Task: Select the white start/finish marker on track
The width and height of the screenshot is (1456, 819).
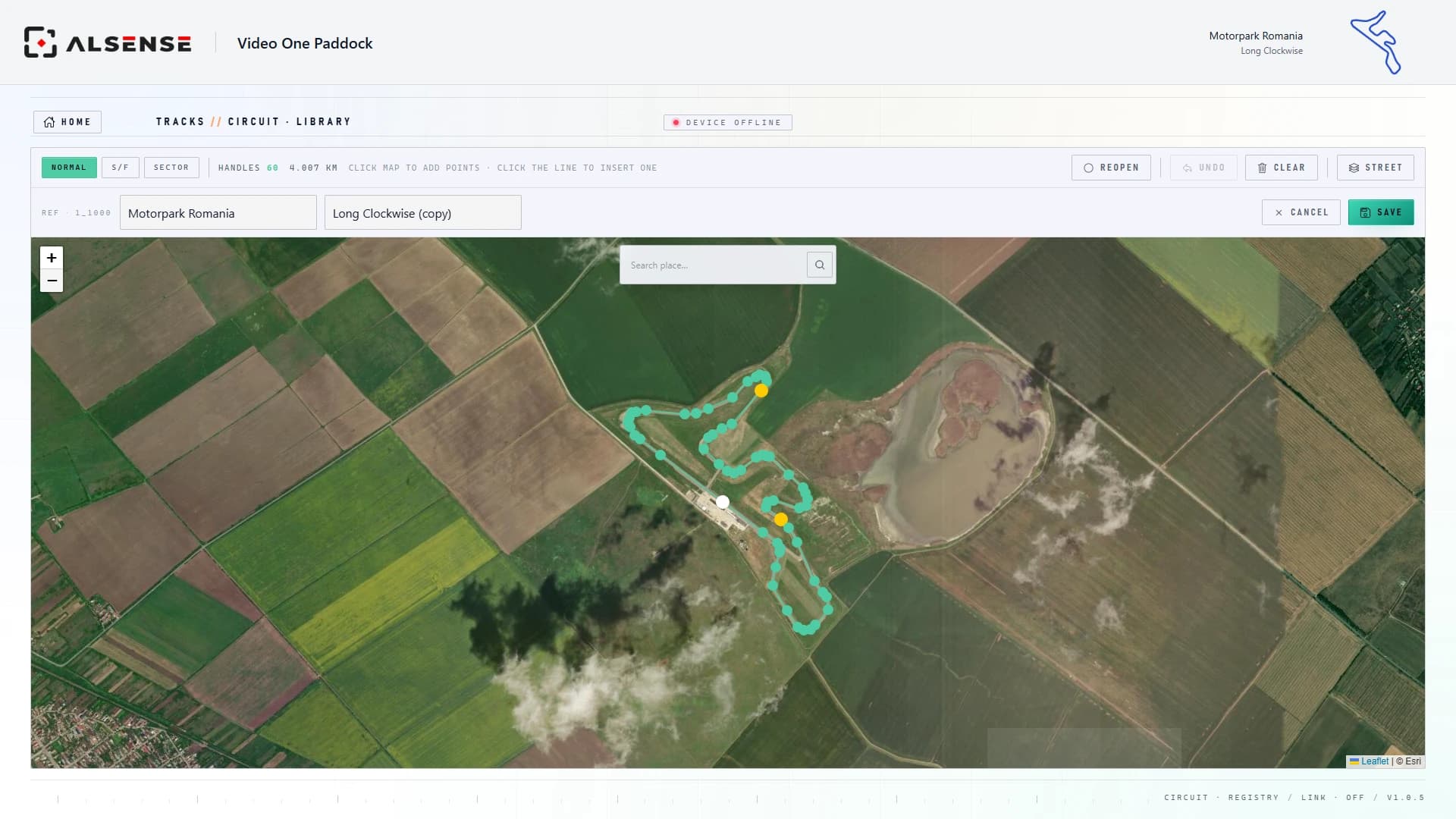Action: coord(723,502)
